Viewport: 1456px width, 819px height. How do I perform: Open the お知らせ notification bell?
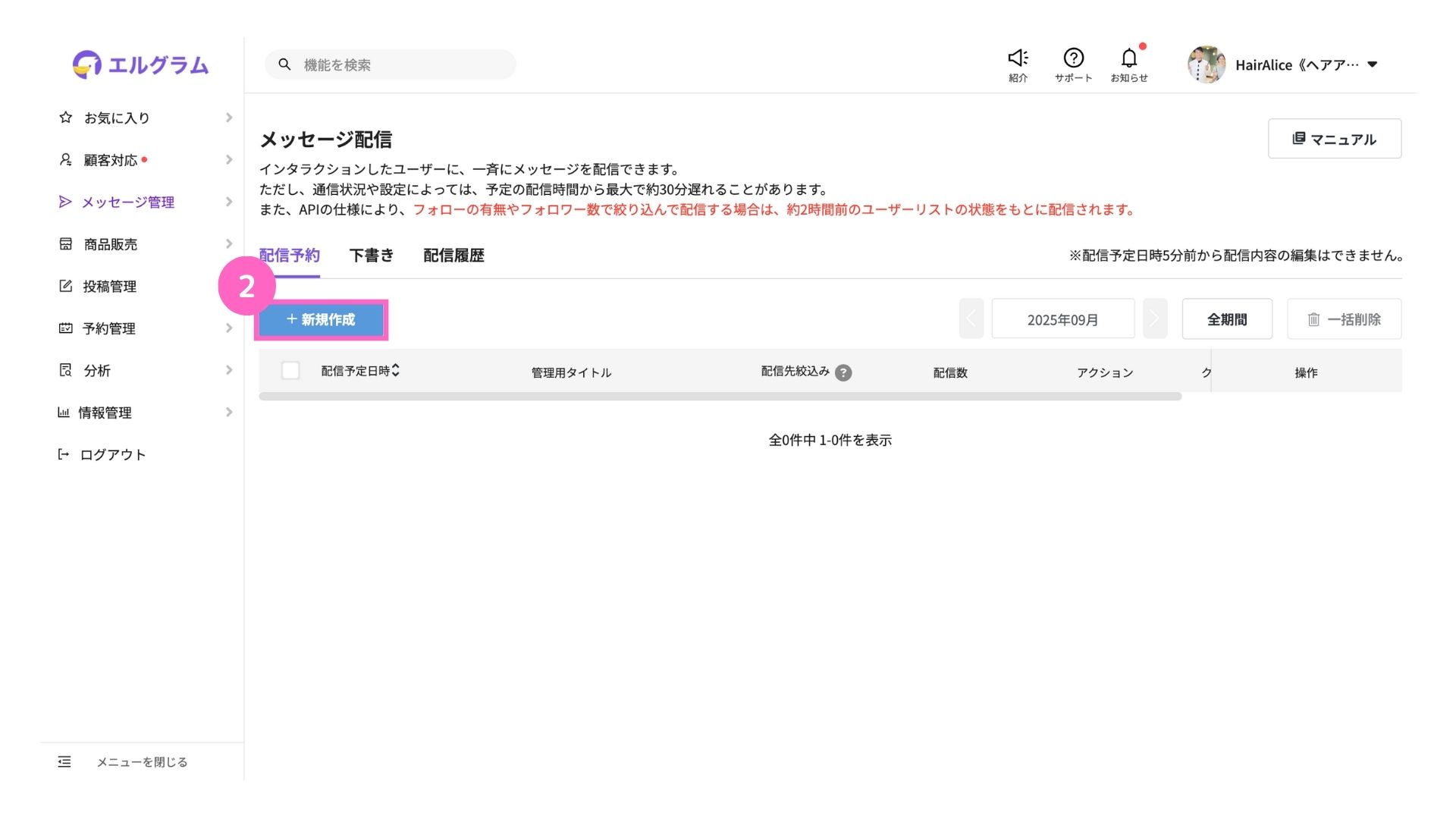[1128, 58]
